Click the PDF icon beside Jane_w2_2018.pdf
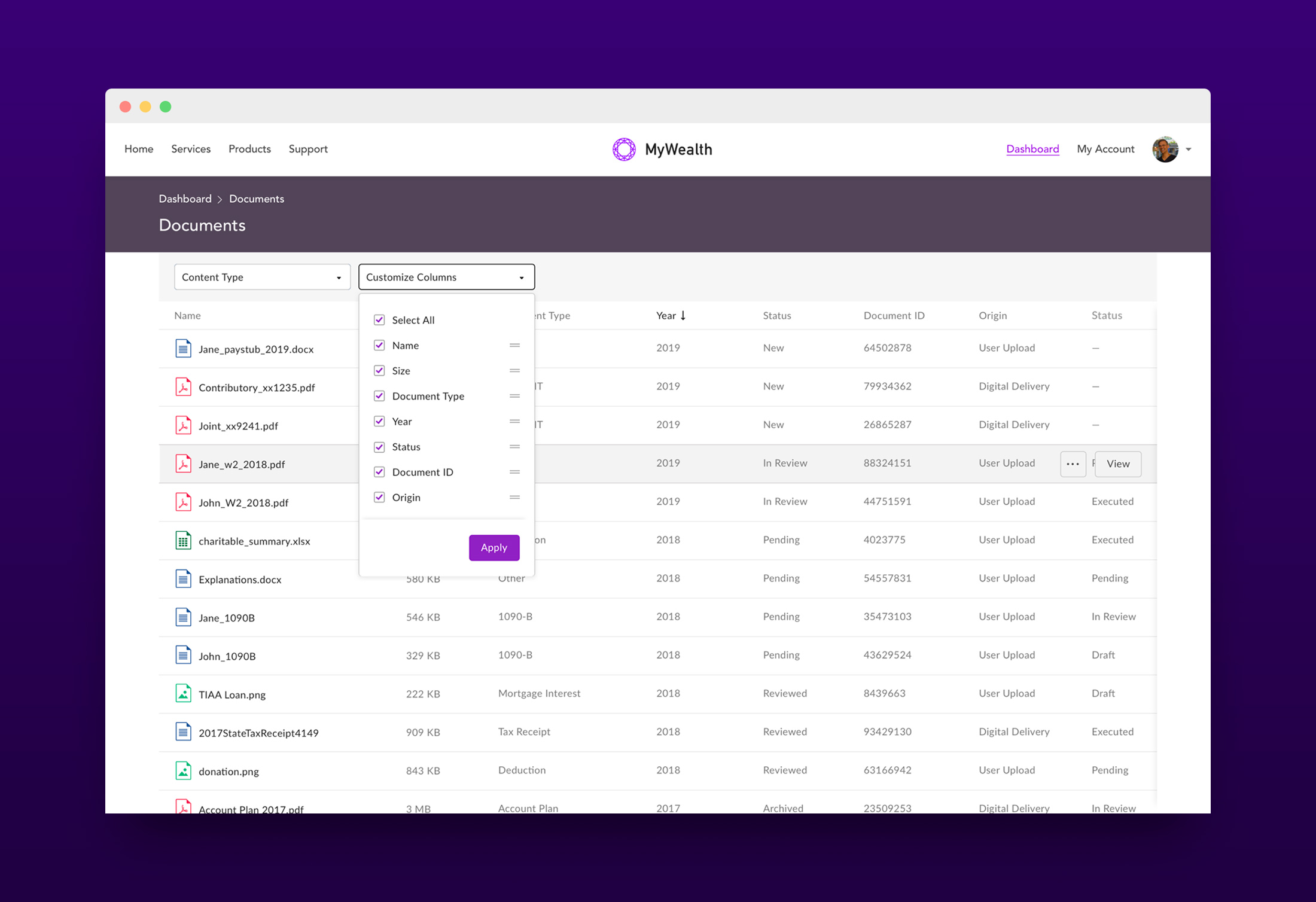Viewport: 1316px width, 902px height. (183, 464)
